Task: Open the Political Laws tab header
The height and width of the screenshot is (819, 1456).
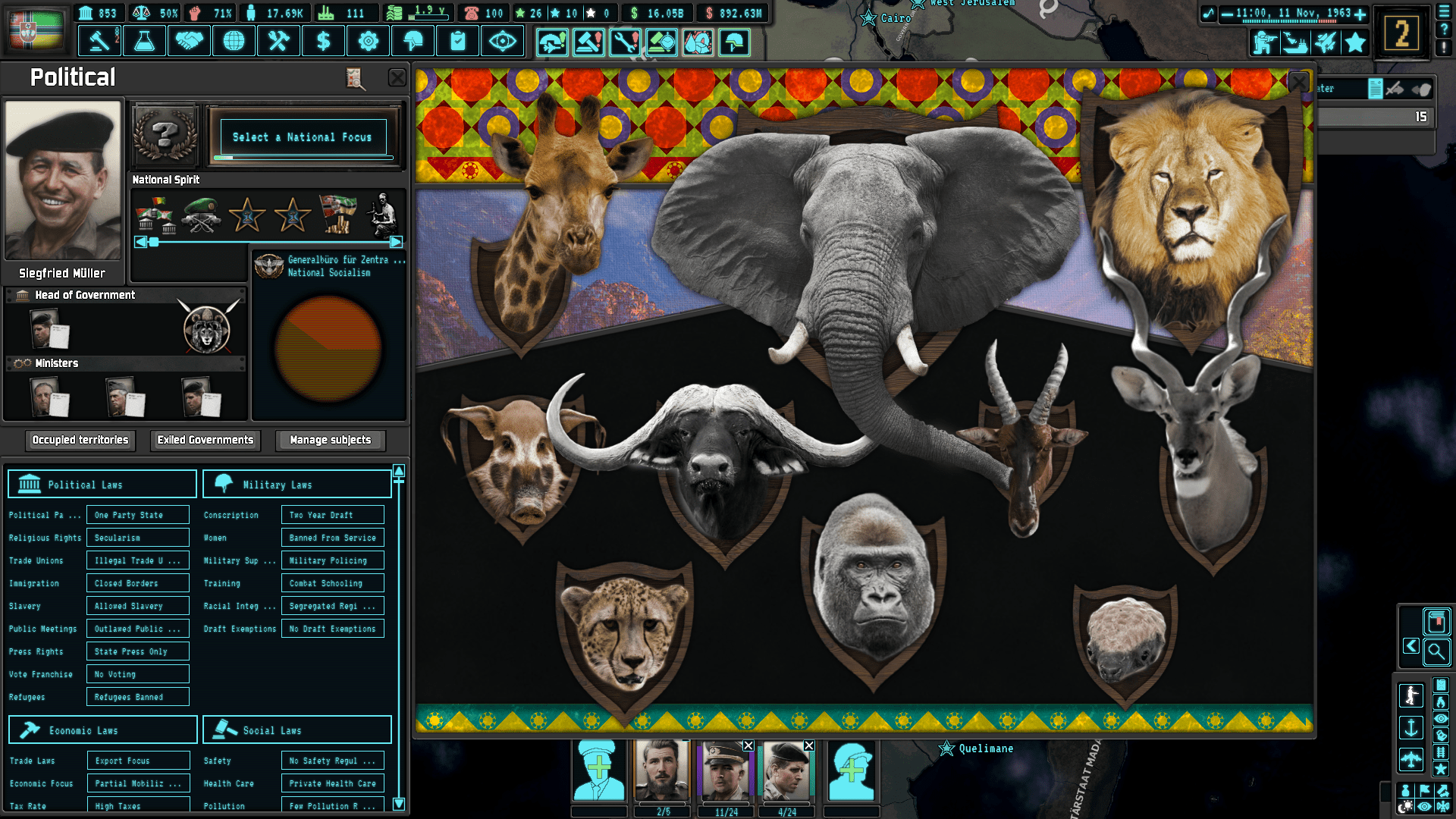Action: 102,485
